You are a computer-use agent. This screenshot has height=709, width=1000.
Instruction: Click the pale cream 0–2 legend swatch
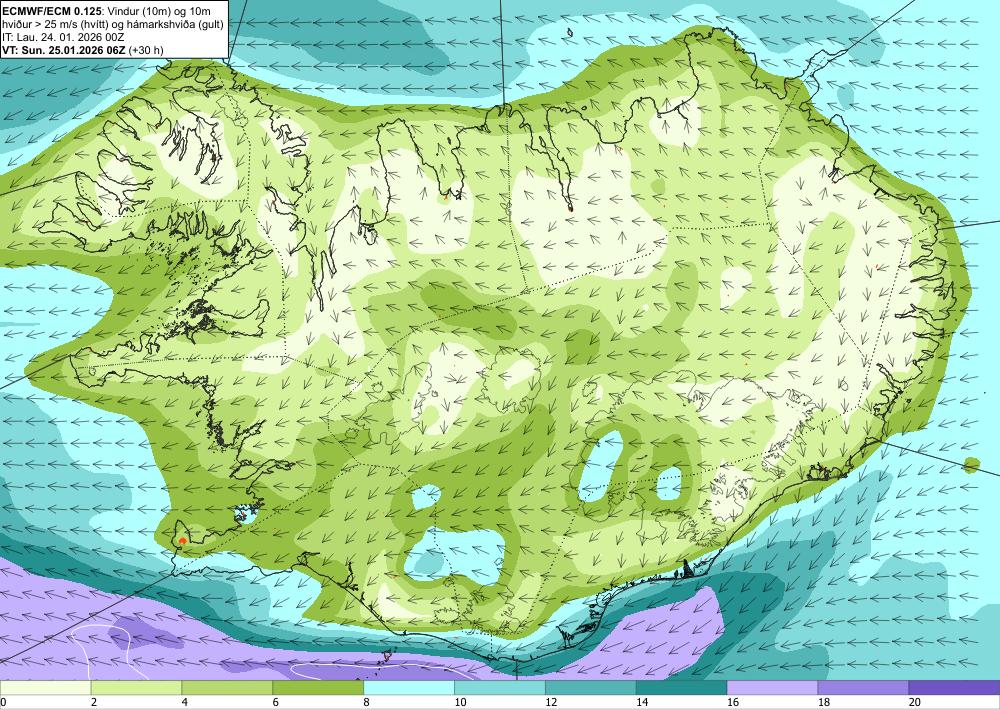[45, 688]
